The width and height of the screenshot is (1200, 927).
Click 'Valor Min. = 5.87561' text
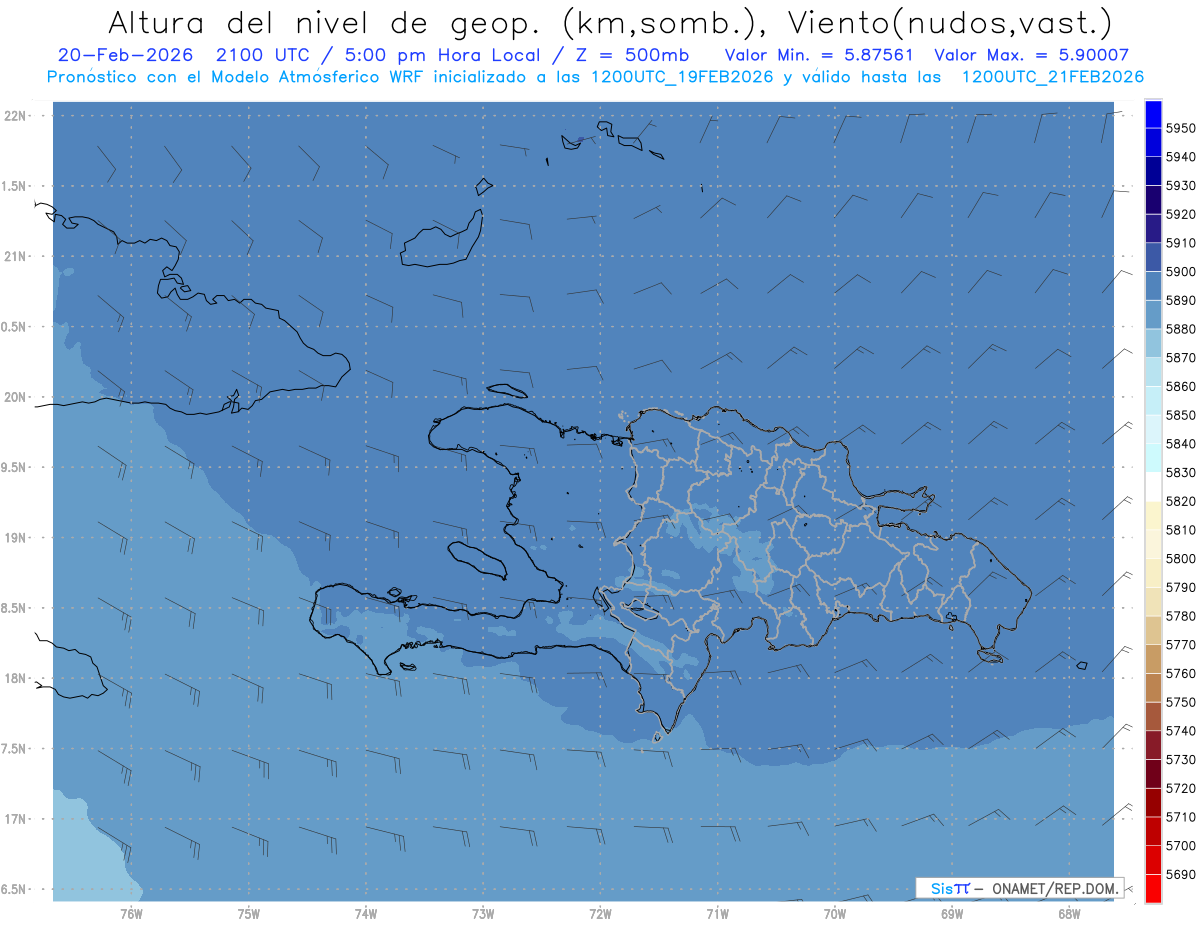(819, 56)
